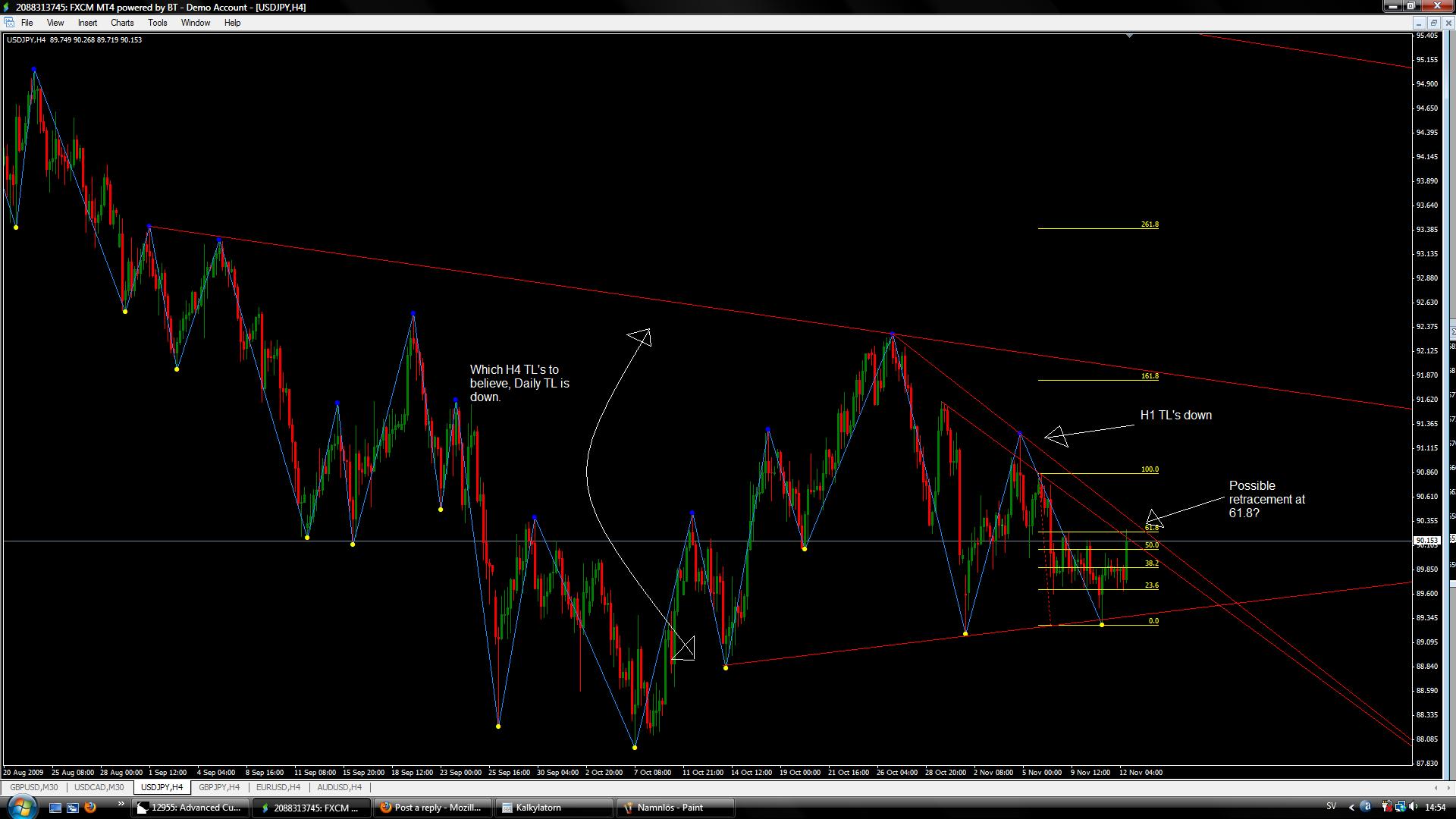Click the chart shift triangle marker
This screenshot has height=819, width=1456.
click(1130, 36)
